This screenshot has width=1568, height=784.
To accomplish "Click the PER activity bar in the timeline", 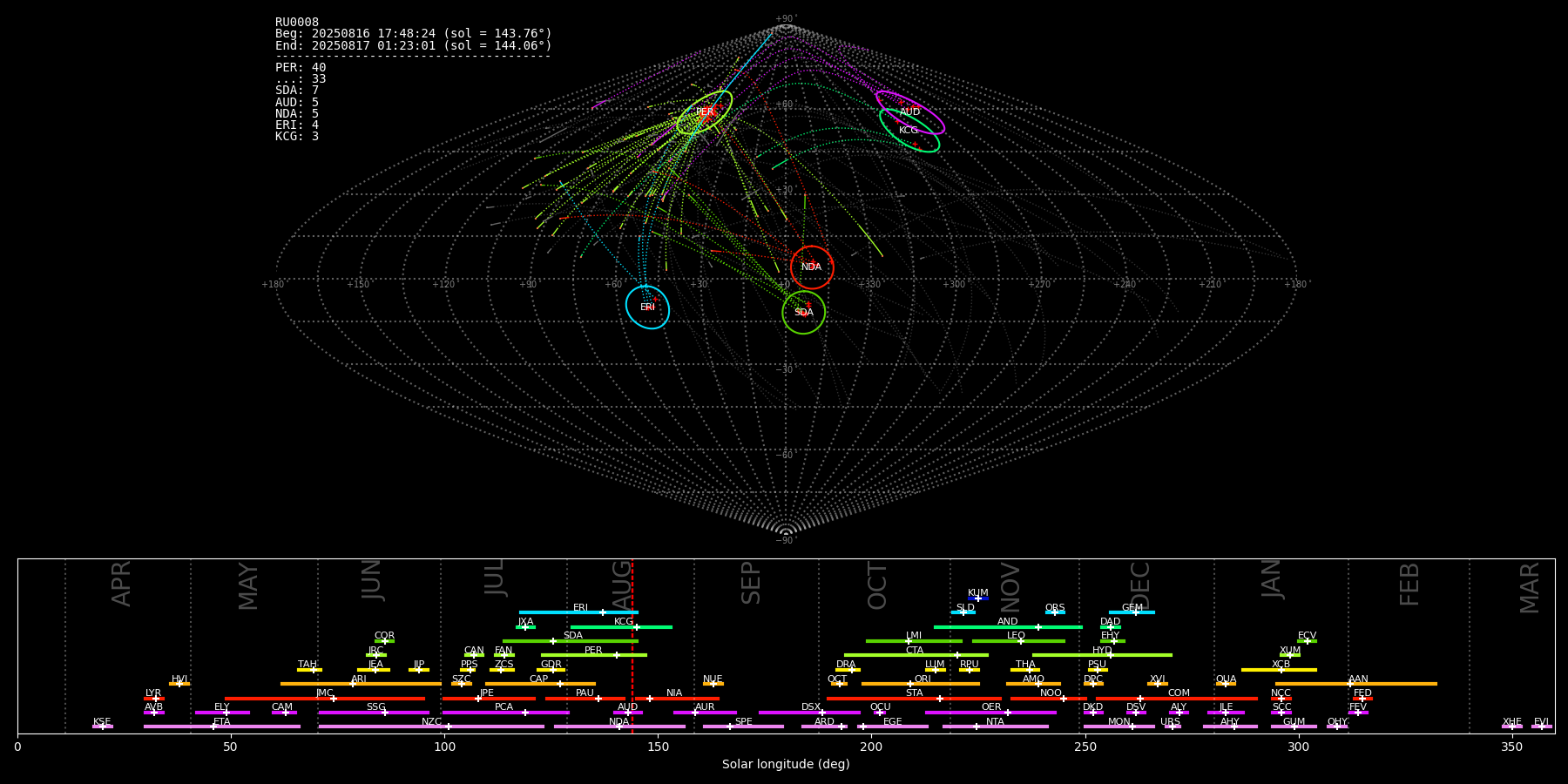I will 594,655.
